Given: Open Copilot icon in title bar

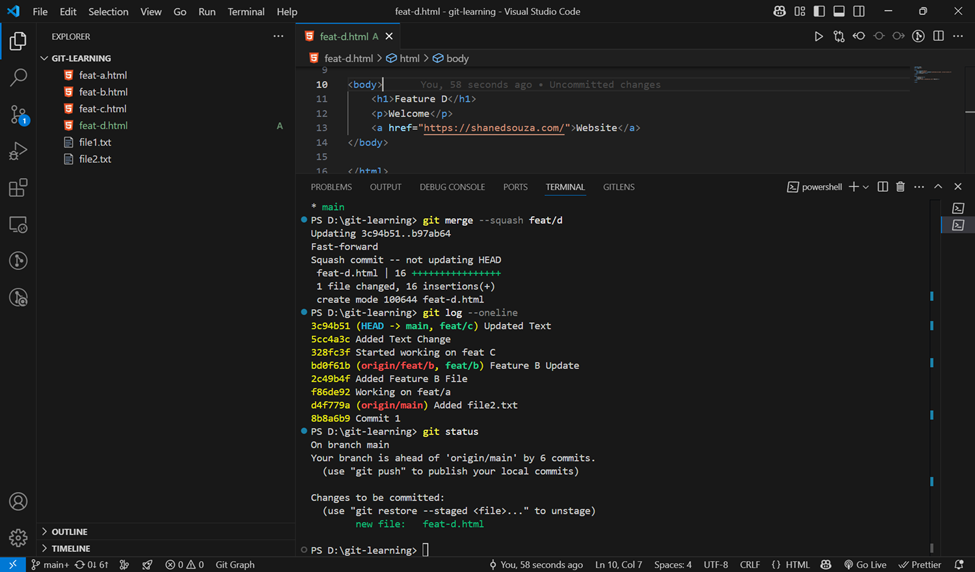Looking at the screenshot, I should click(x=779, y=11).
